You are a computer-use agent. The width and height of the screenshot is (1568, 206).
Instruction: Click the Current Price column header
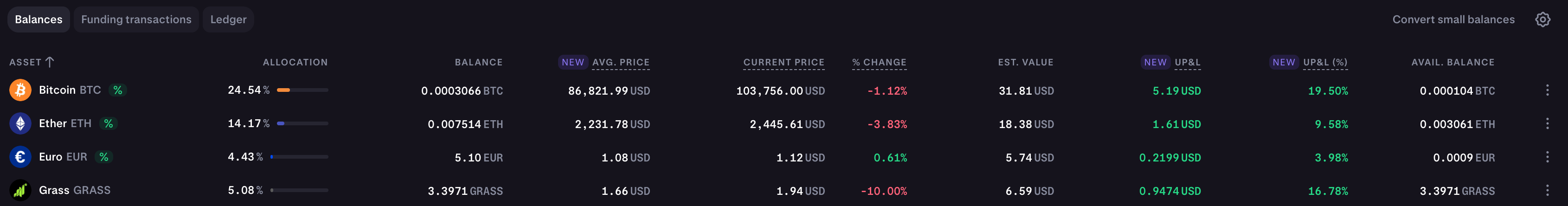[x=784, y=62]
